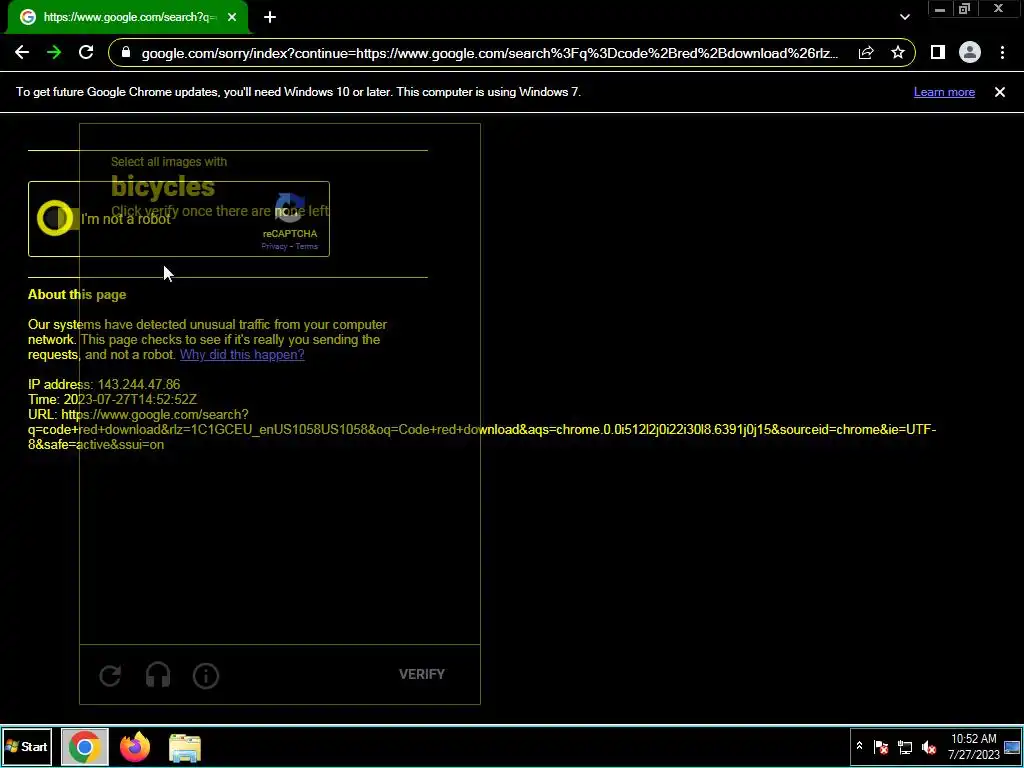Image resolution: width=1024 pixels, height=768 pixels.
Task: Open Why did this happen link
Action: tap(242, 355)
